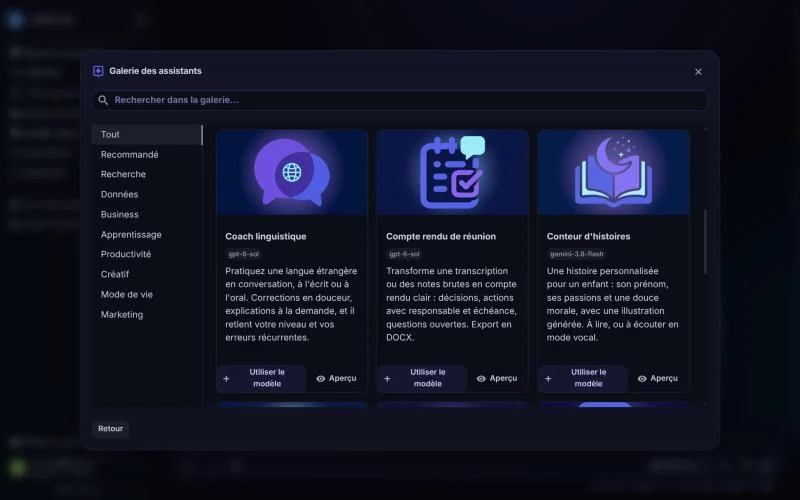Viewport: 800px width, 500px height.
Task: Open the Conteur d'histoires book thumbnail
Action: (x=613, y=172)
